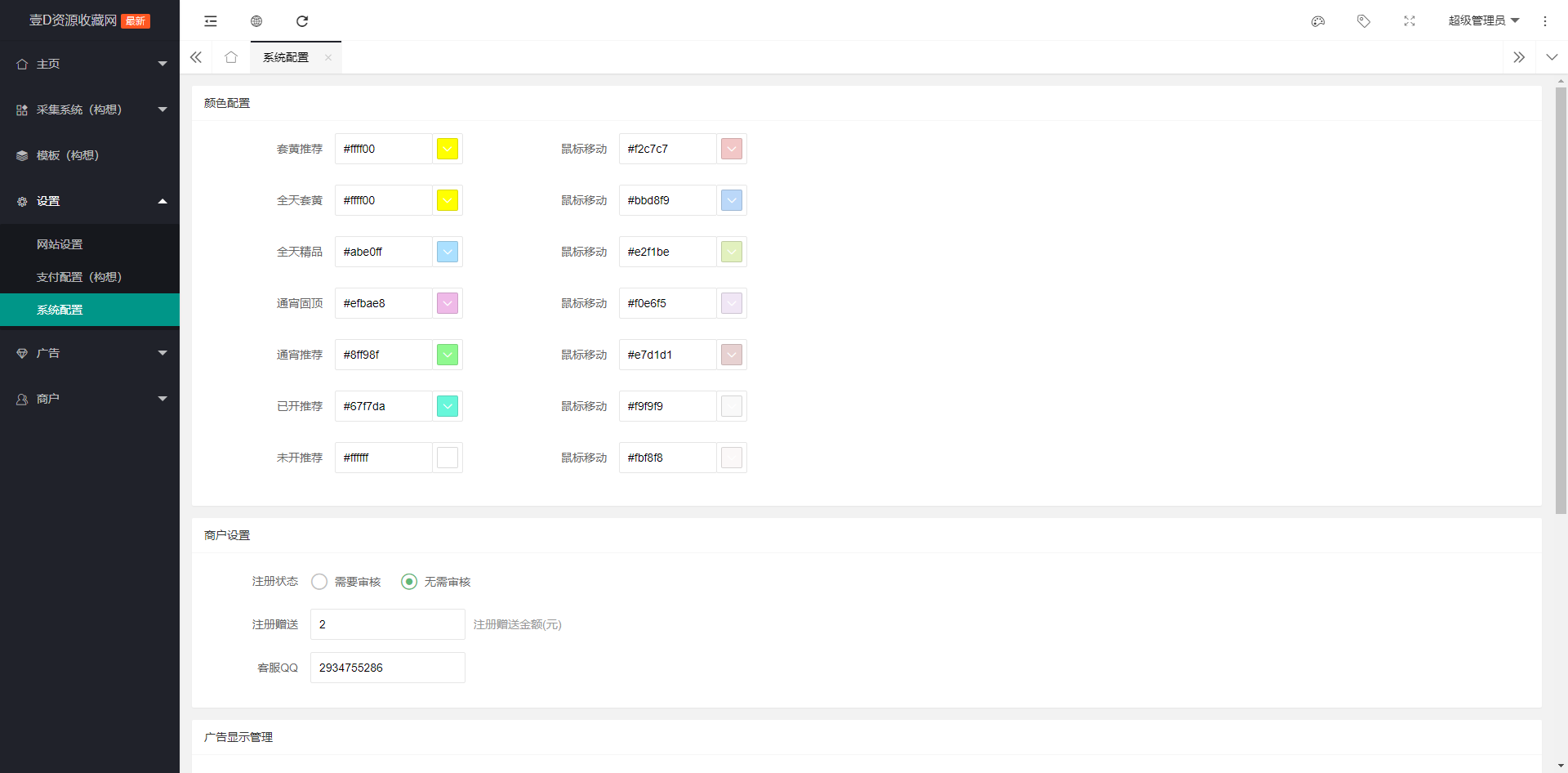Open 网站设置 in the sidebar
Image resolution: width=1568 pixels, height=773 pixels.
[x=60, y=244]
